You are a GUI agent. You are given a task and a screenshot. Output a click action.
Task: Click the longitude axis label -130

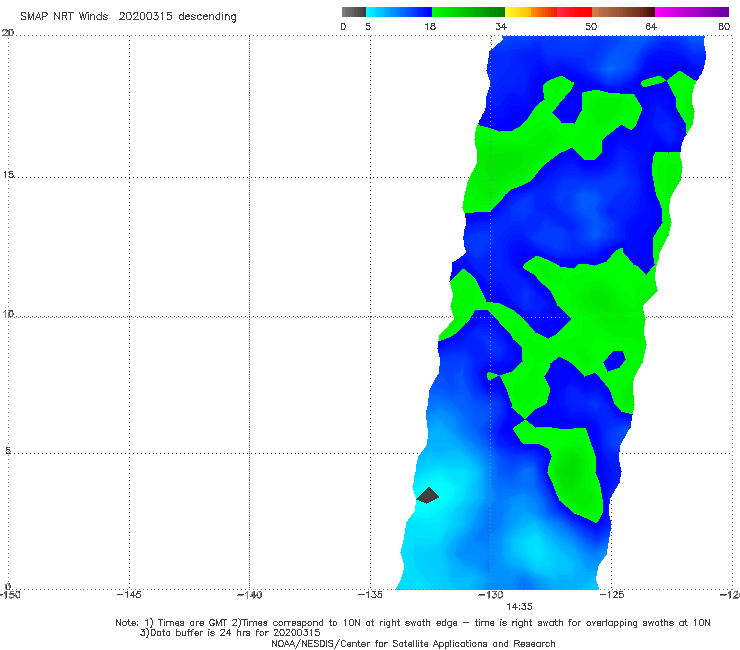491,594
